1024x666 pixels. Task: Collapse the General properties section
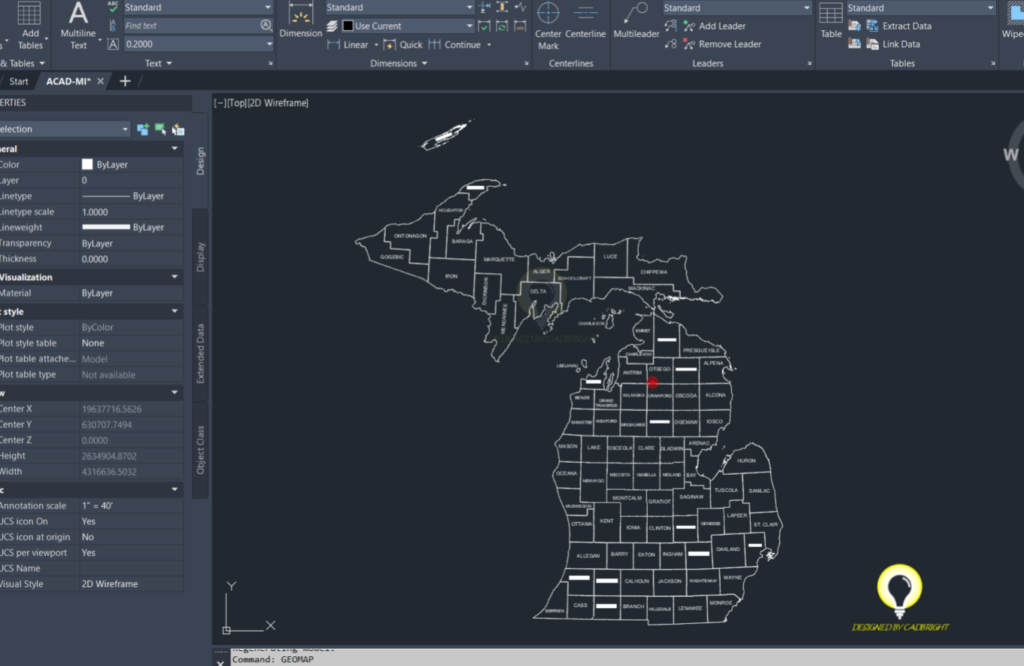(x=174, y=149)
